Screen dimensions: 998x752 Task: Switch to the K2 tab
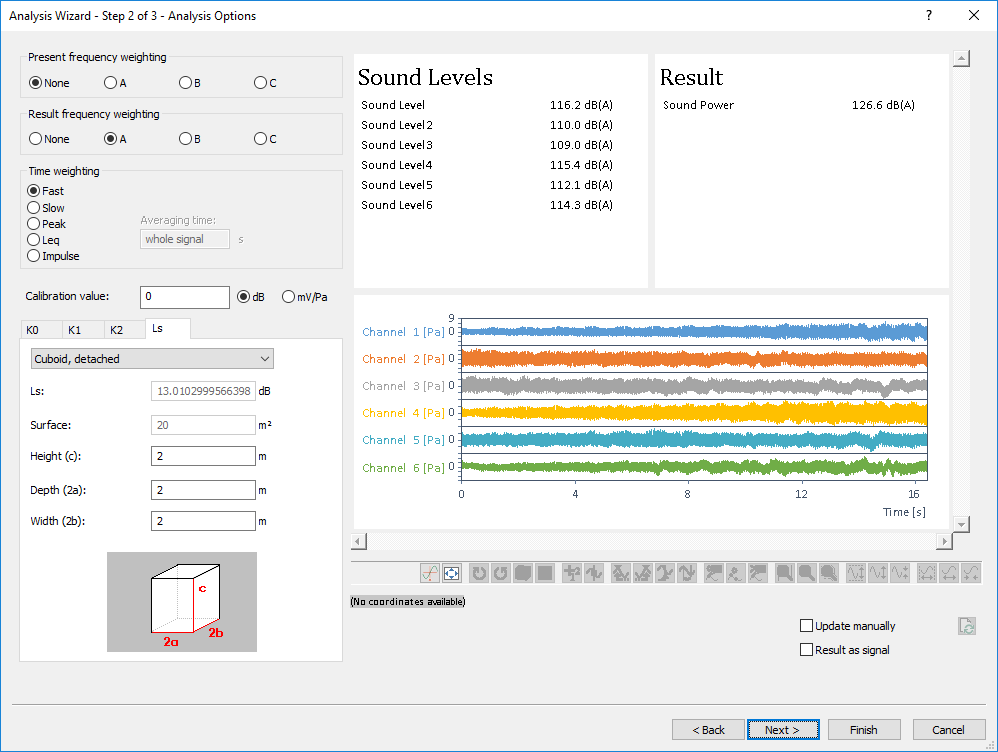124,330
